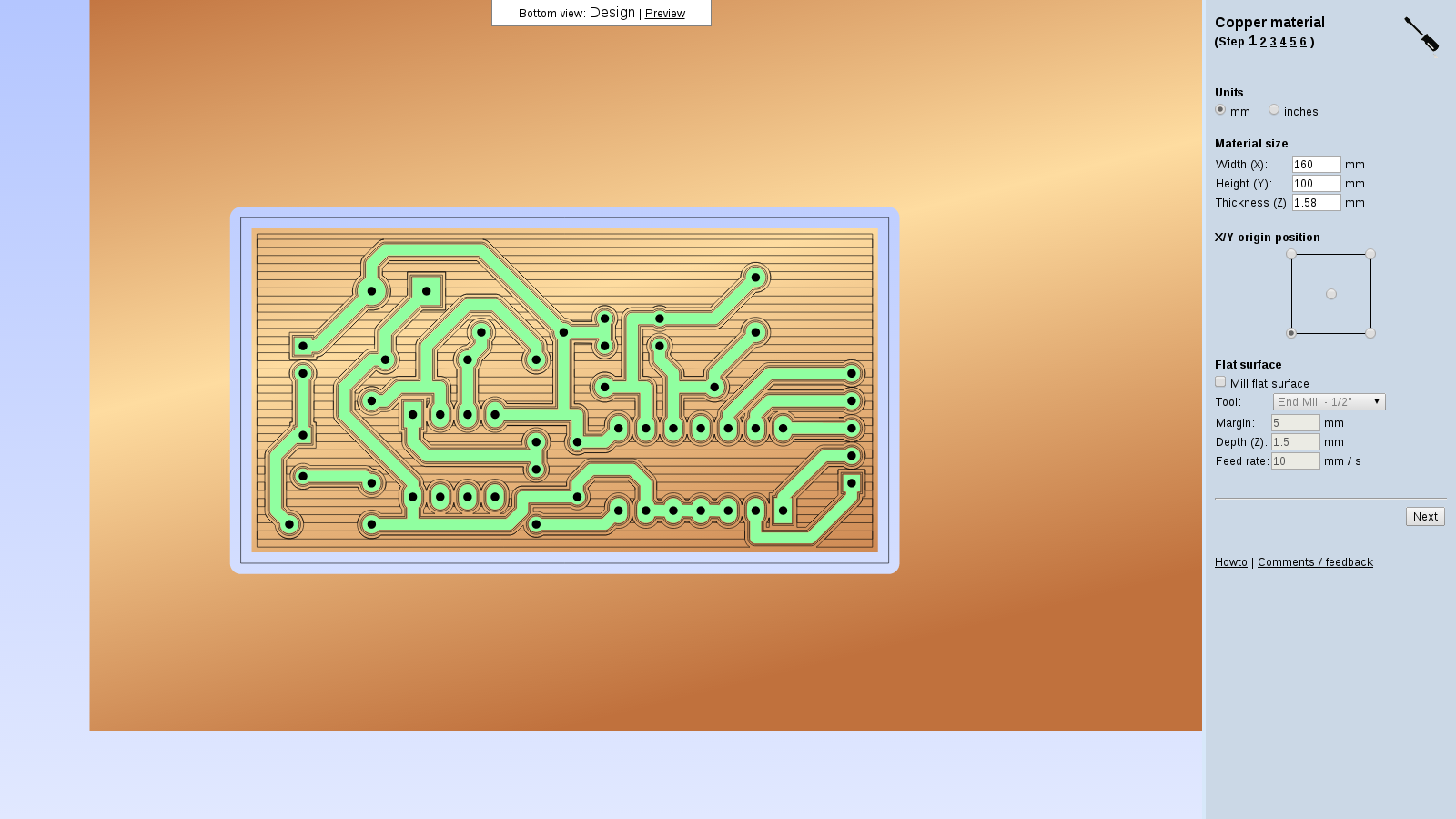Set origin to bottom-left corner
This screenshot has height=819, width=1456.
coord(1290,333)
